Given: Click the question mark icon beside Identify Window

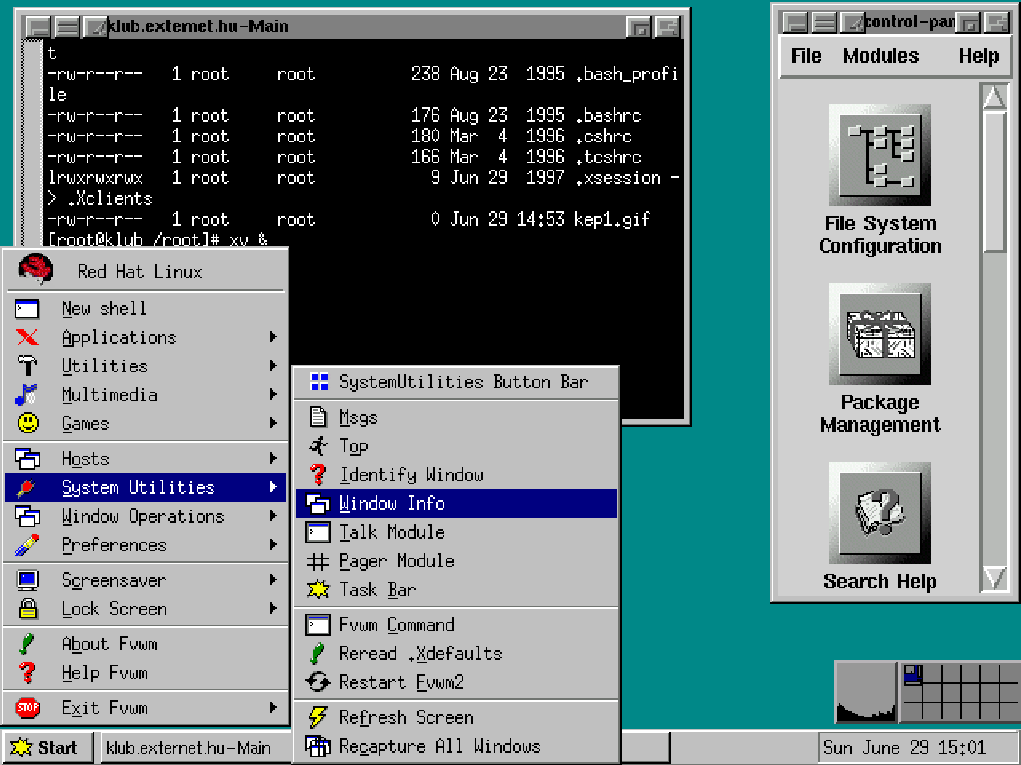Looking at the screenshot, I should click(x=318, y=475).
